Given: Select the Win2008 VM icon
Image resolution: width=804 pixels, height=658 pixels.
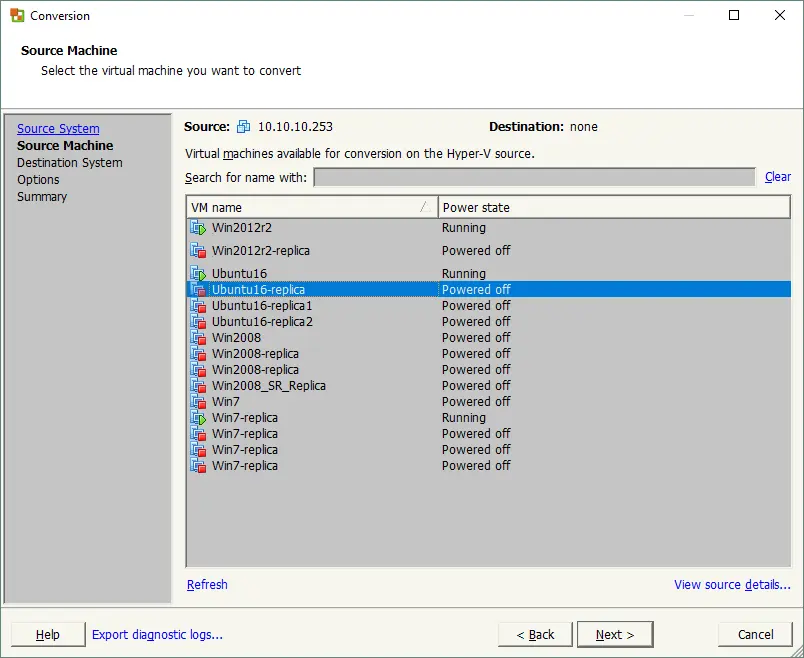Looking at the screenshot, I should pyautogui.click(x=197, y=337).
